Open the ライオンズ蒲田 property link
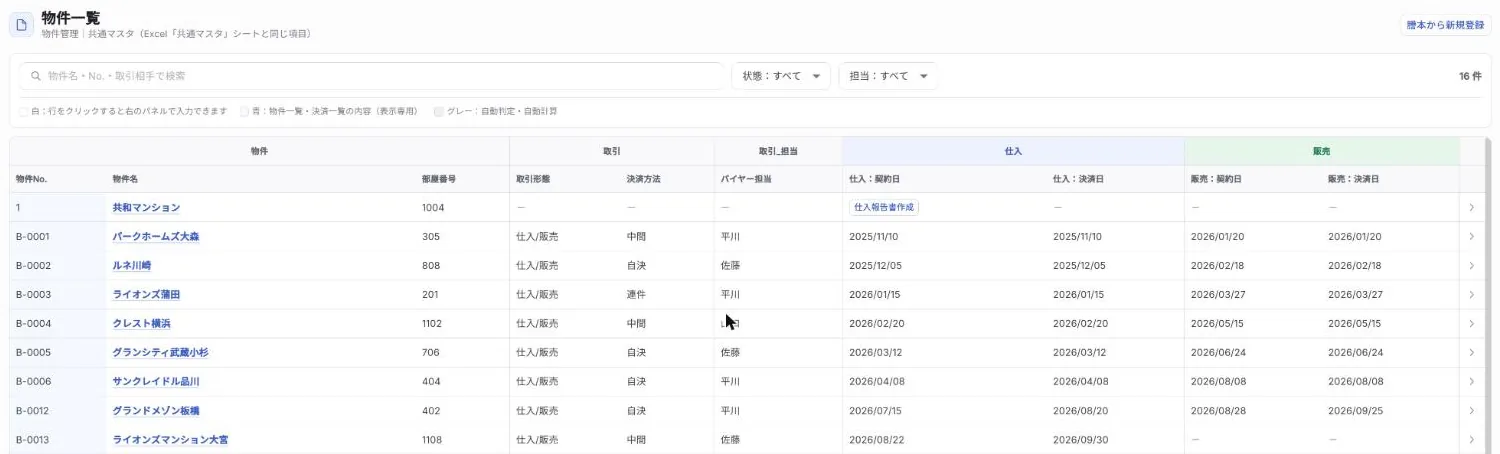Screen dimensions: 1500x454 (x=146, y=295)
